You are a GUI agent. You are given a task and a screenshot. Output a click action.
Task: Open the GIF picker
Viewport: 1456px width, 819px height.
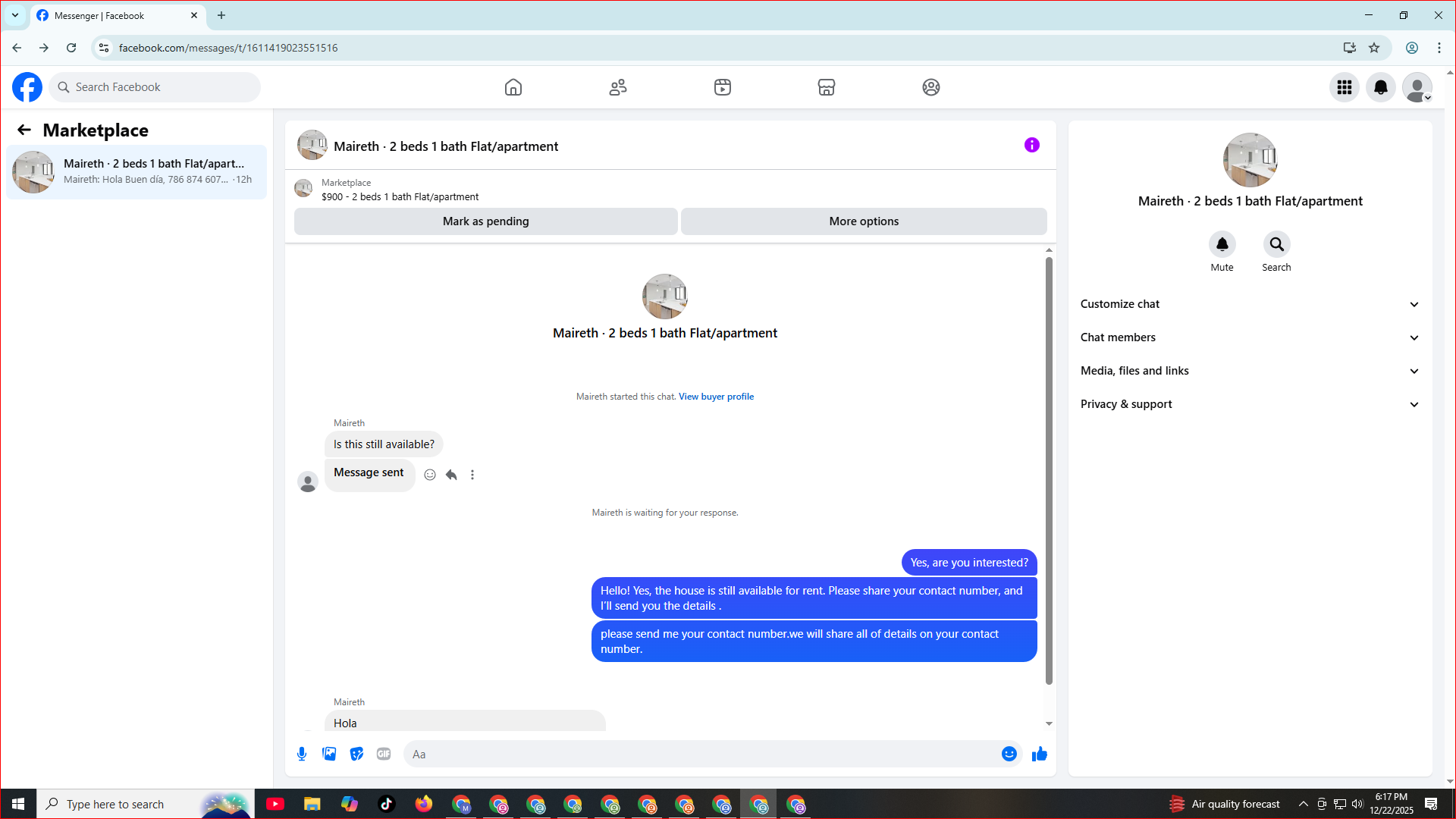pos(384,754)
